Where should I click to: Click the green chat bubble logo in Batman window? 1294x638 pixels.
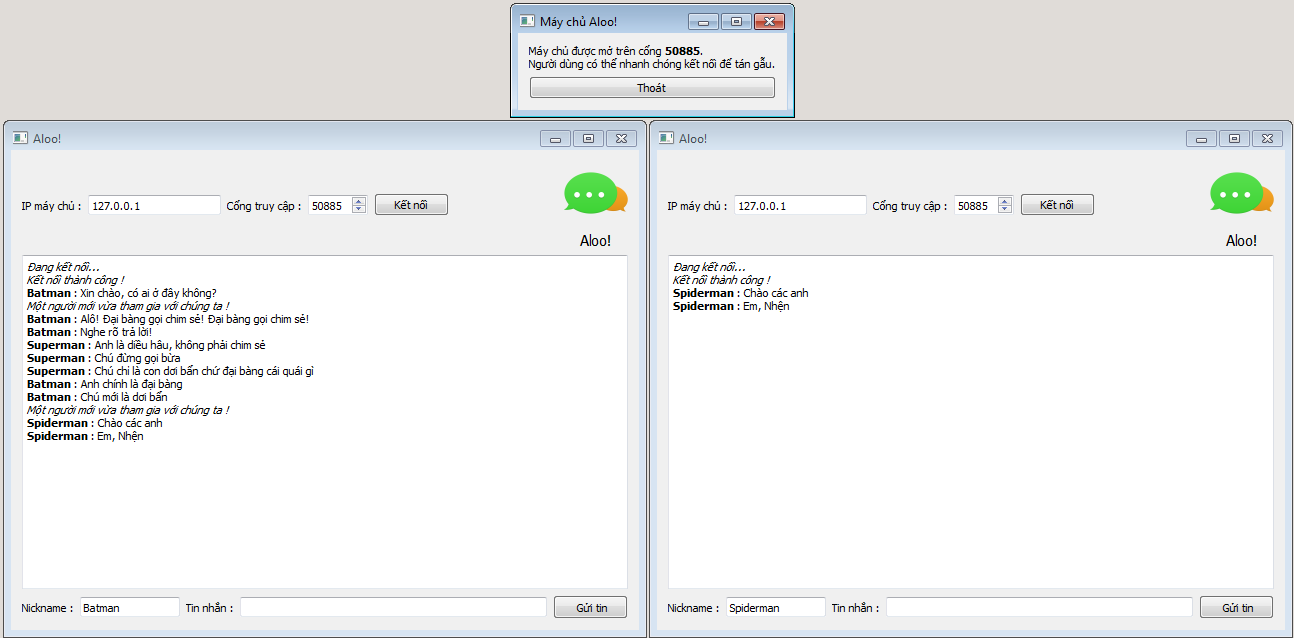pos(596,193)
